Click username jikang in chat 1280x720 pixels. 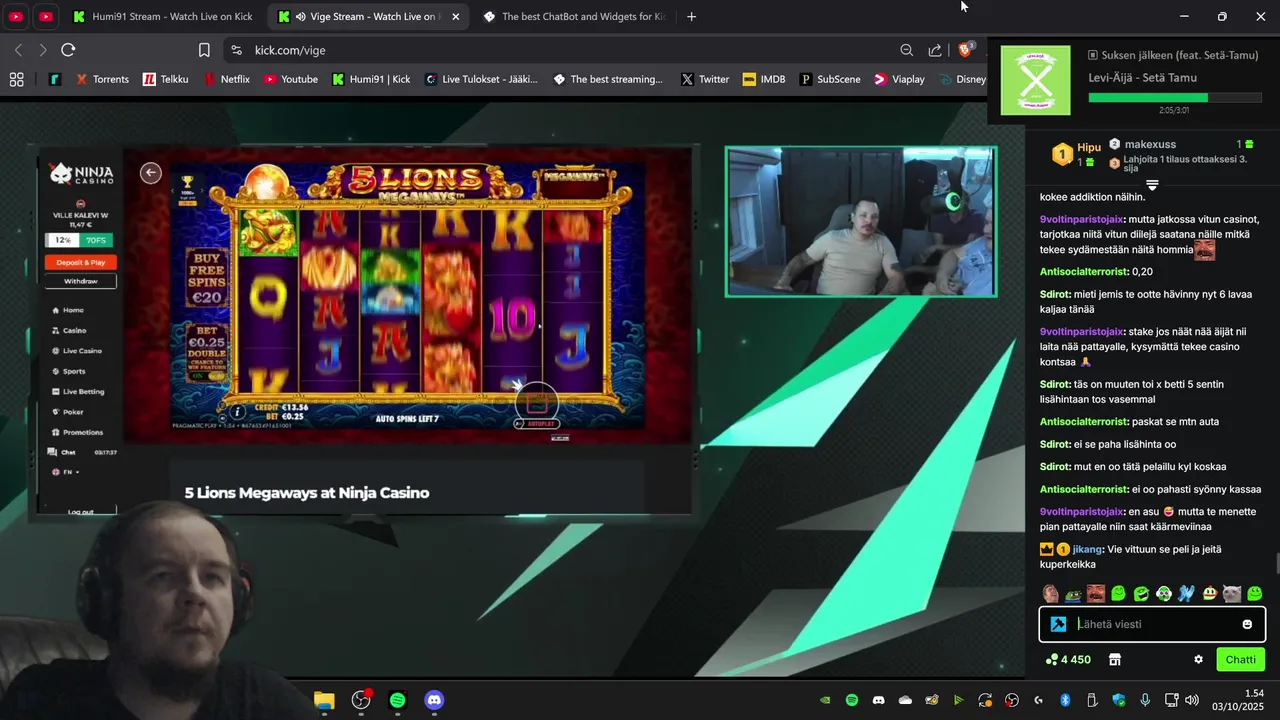click(x=1086, y=549)
